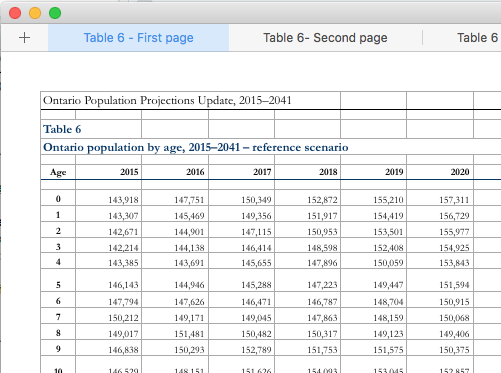The image size is (501, 373).
Task: Select cell 151,753 in the age 9 row
Action: [307, 348]
